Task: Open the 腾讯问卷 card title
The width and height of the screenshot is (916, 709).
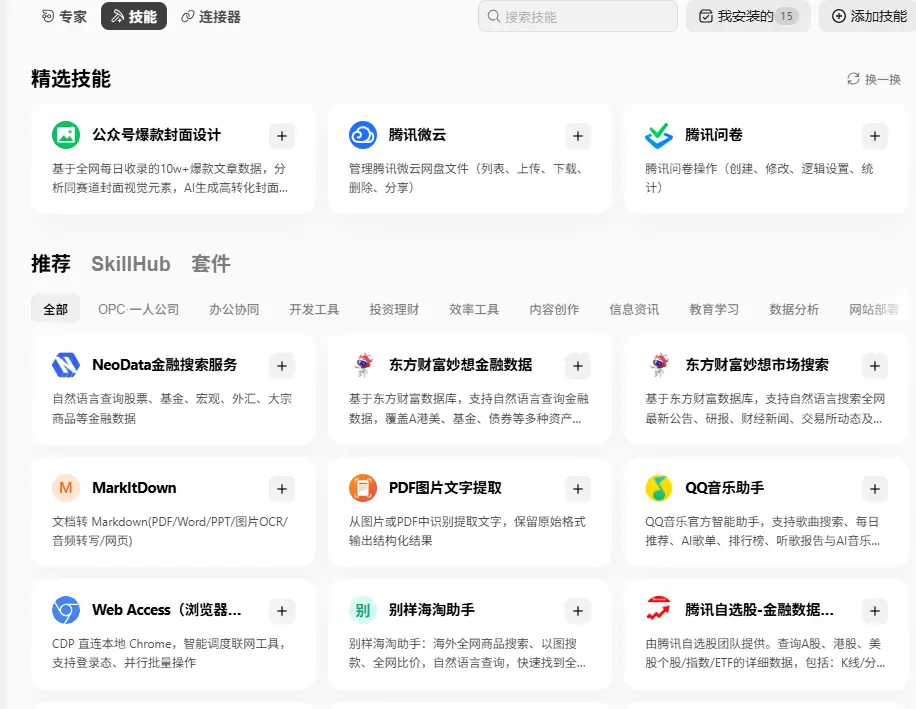Action: pos(714,135)
